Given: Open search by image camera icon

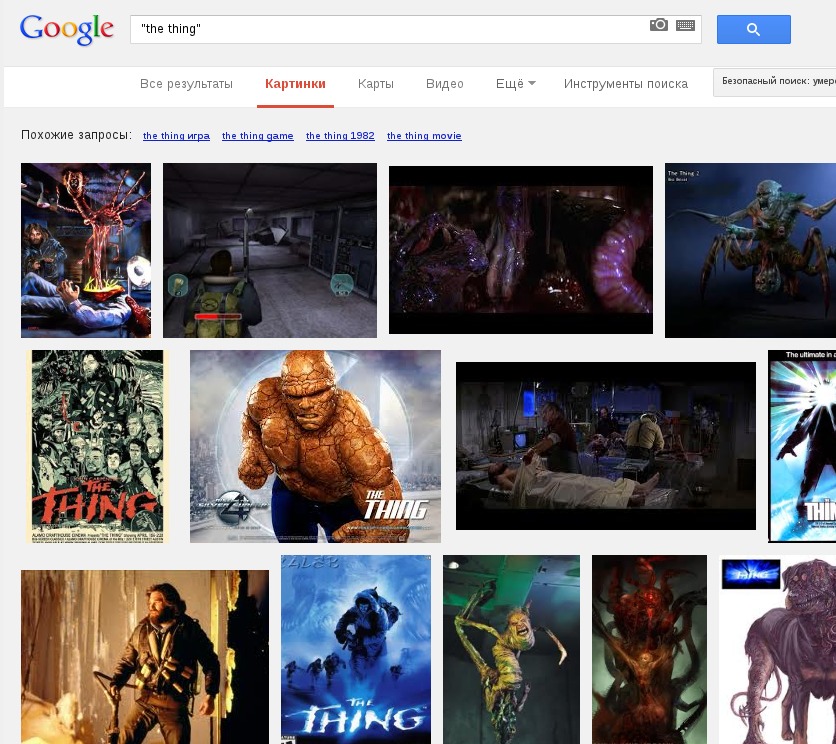Looking at the screenshot, I should coord(658,25).
